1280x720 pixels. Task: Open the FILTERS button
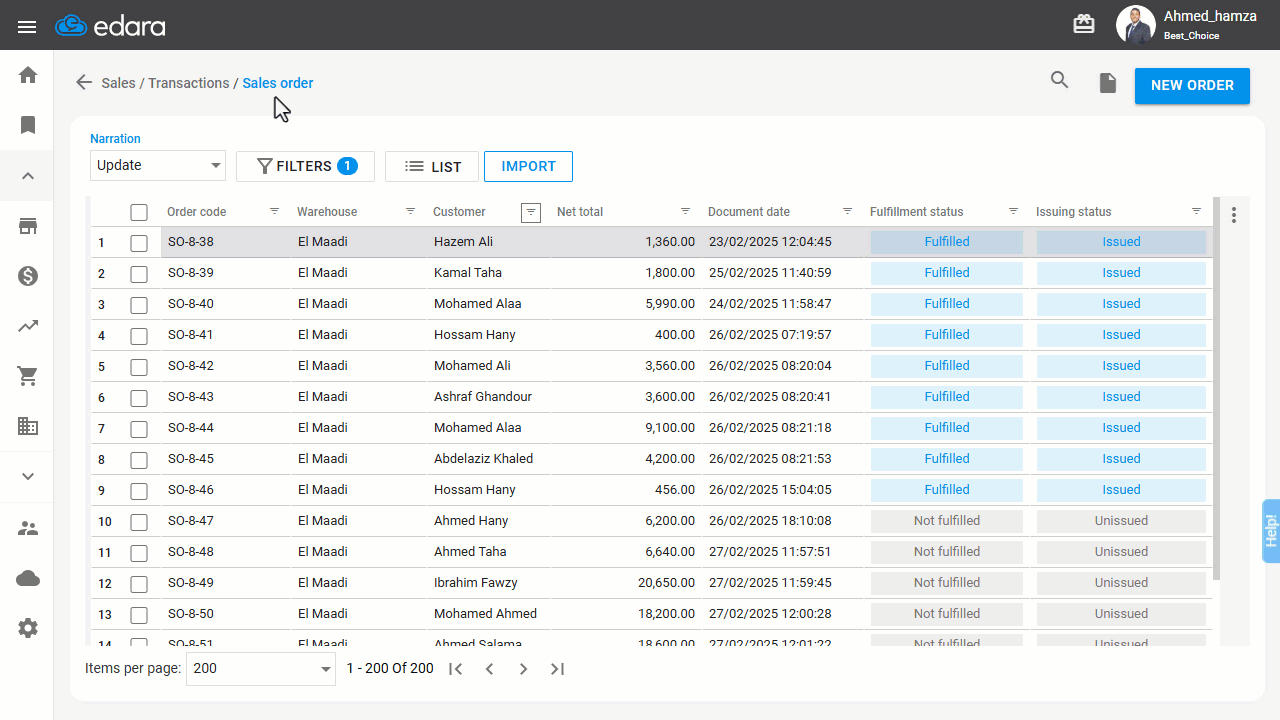pos(305,167)
